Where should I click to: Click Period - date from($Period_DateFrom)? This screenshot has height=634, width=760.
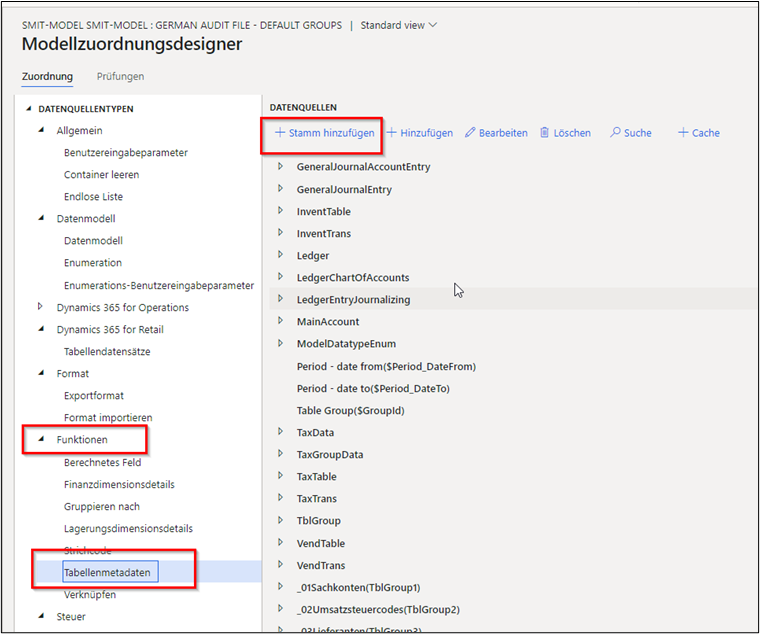pos(386,366)
